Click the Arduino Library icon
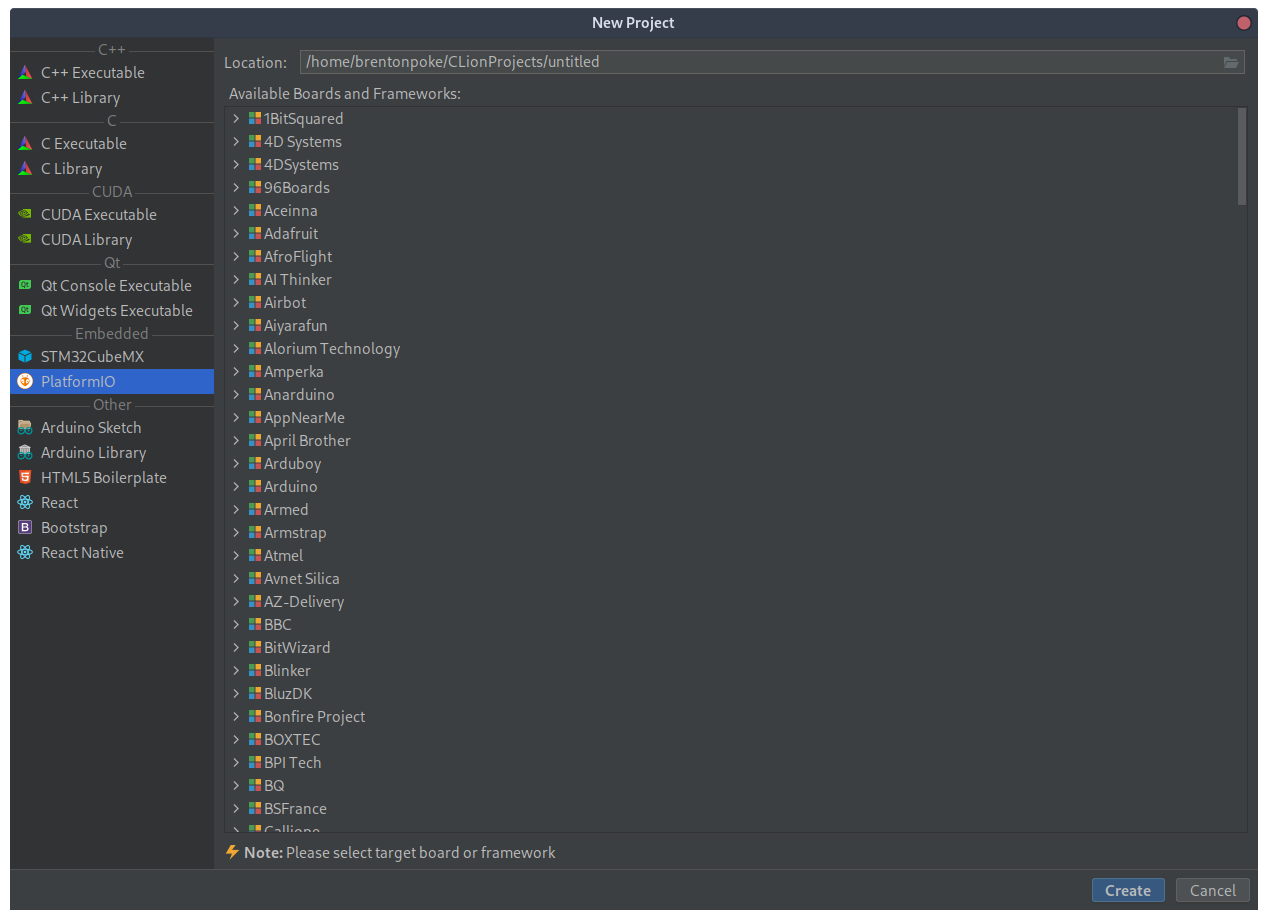1268x920 pixels. (25, 453)
